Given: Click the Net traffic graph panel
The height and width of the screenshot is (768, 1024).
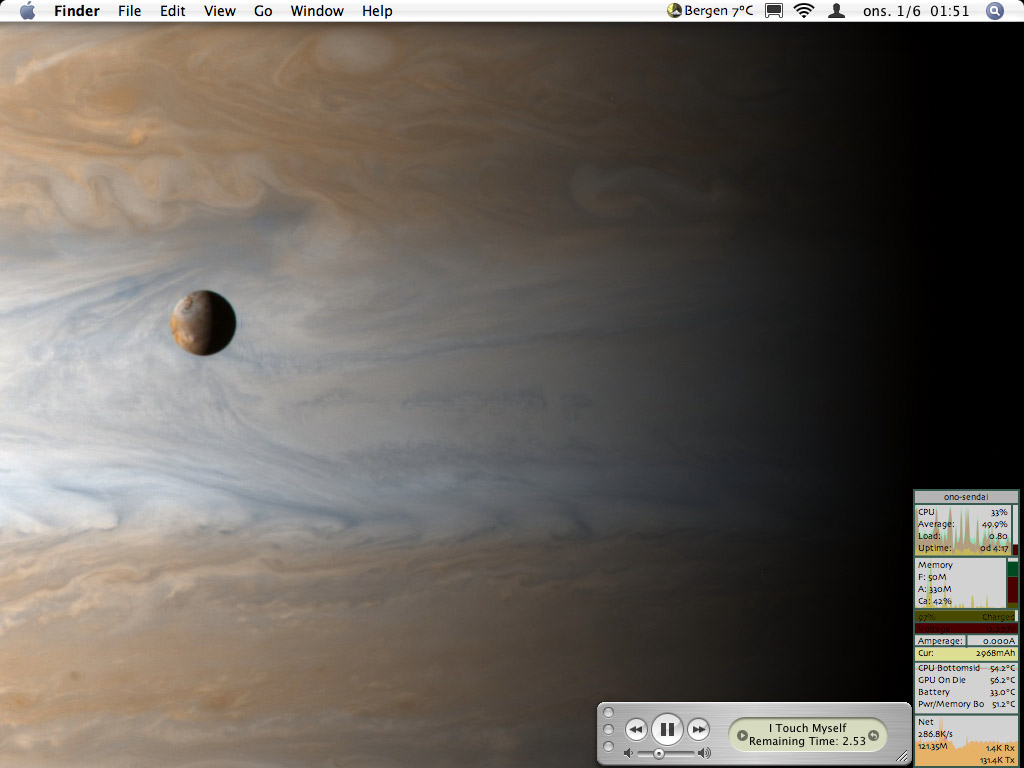Looking at the screenshot, I should click(966, 741).
